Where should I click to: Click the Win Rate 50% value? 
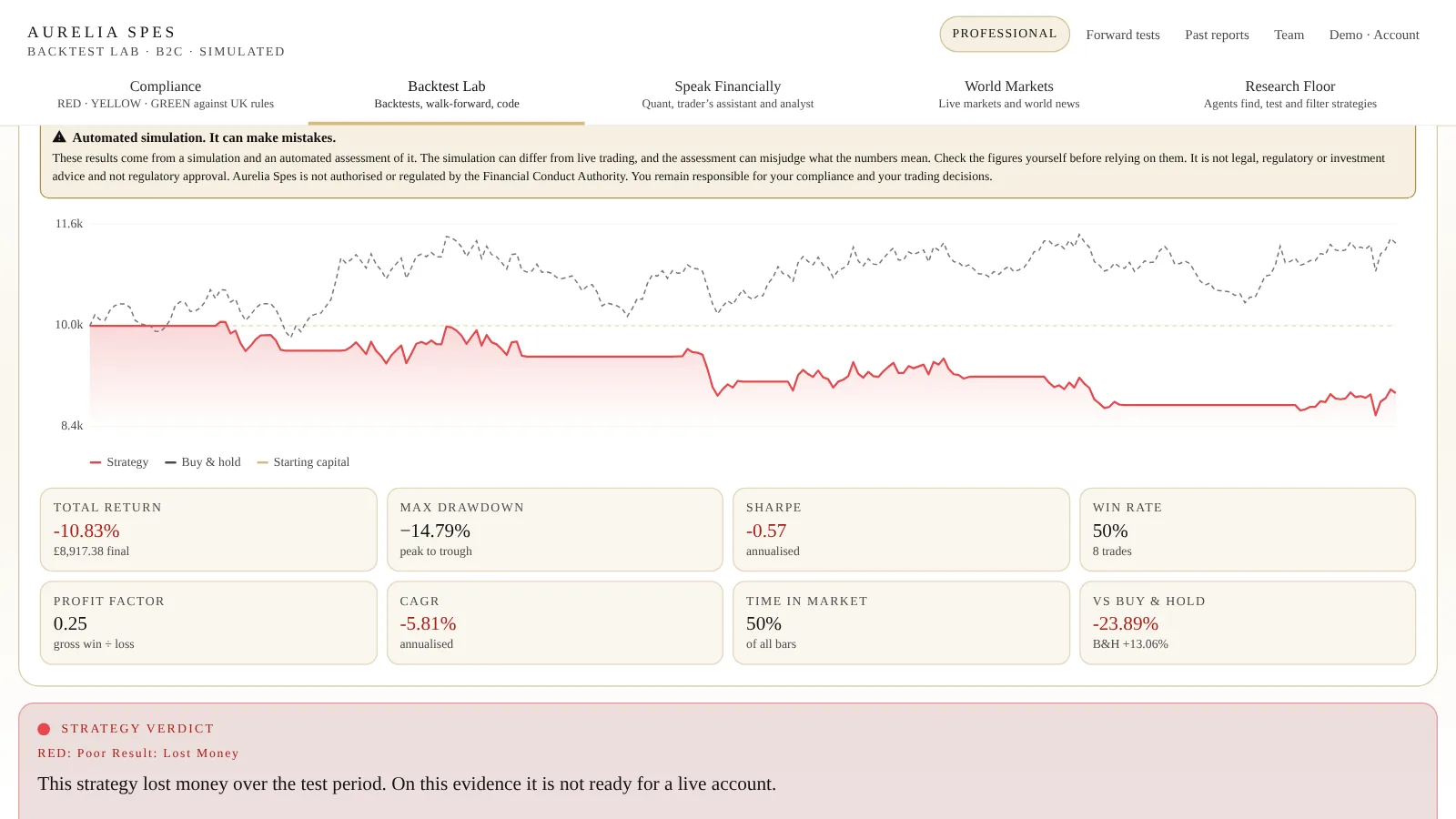[1110, 531]
